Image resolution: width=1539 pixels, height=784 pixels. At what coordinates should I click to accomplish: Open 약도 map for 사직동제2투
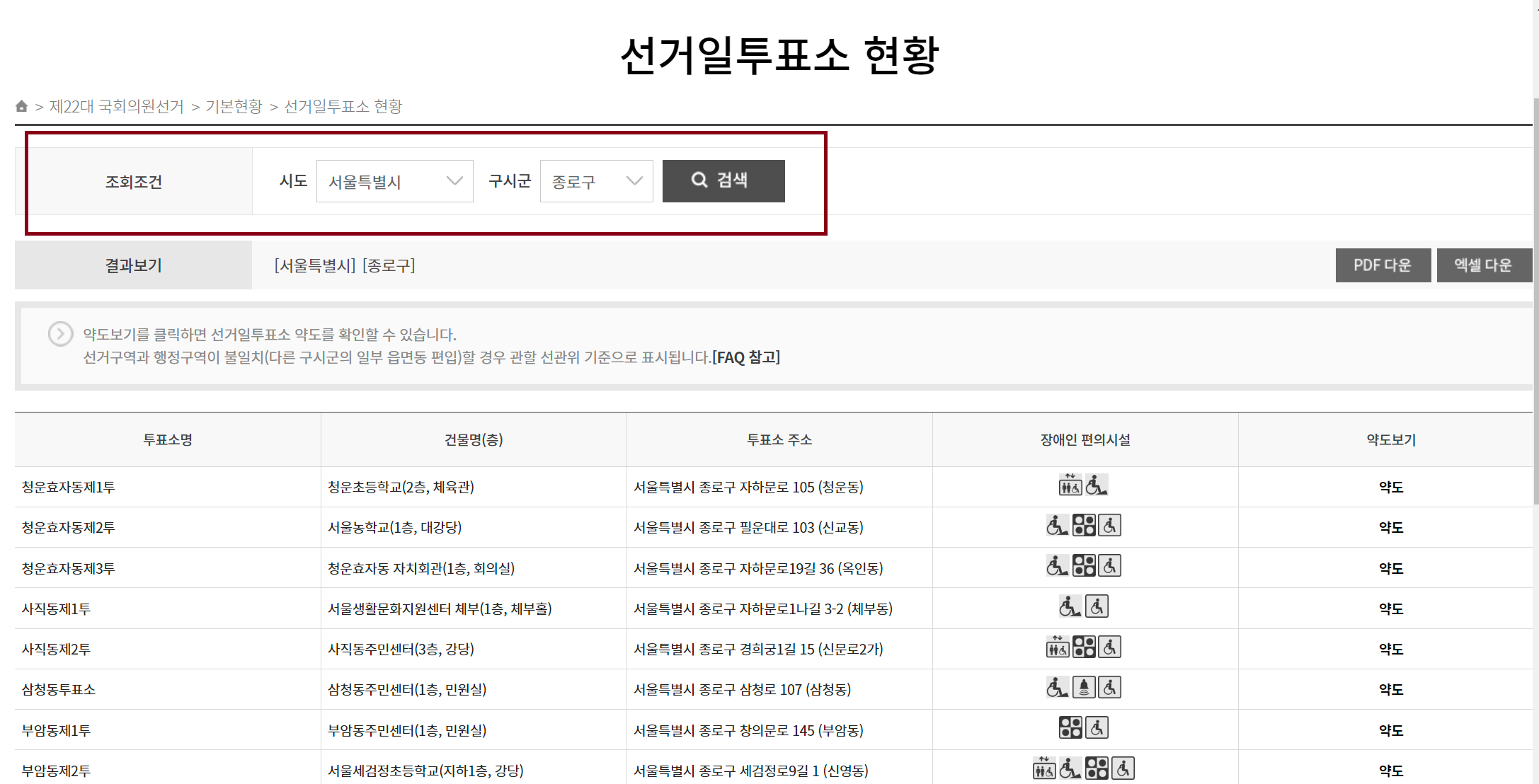(x=1391, y=649)
